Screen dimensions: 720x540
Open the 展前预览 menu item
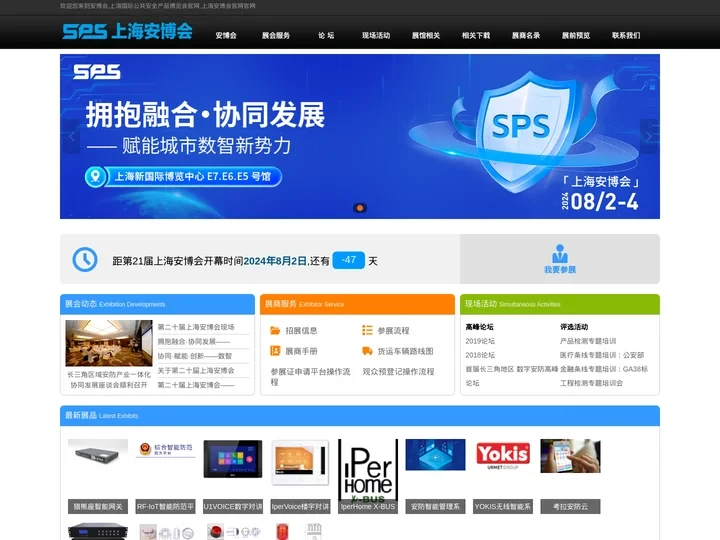[x=576, y=35]
